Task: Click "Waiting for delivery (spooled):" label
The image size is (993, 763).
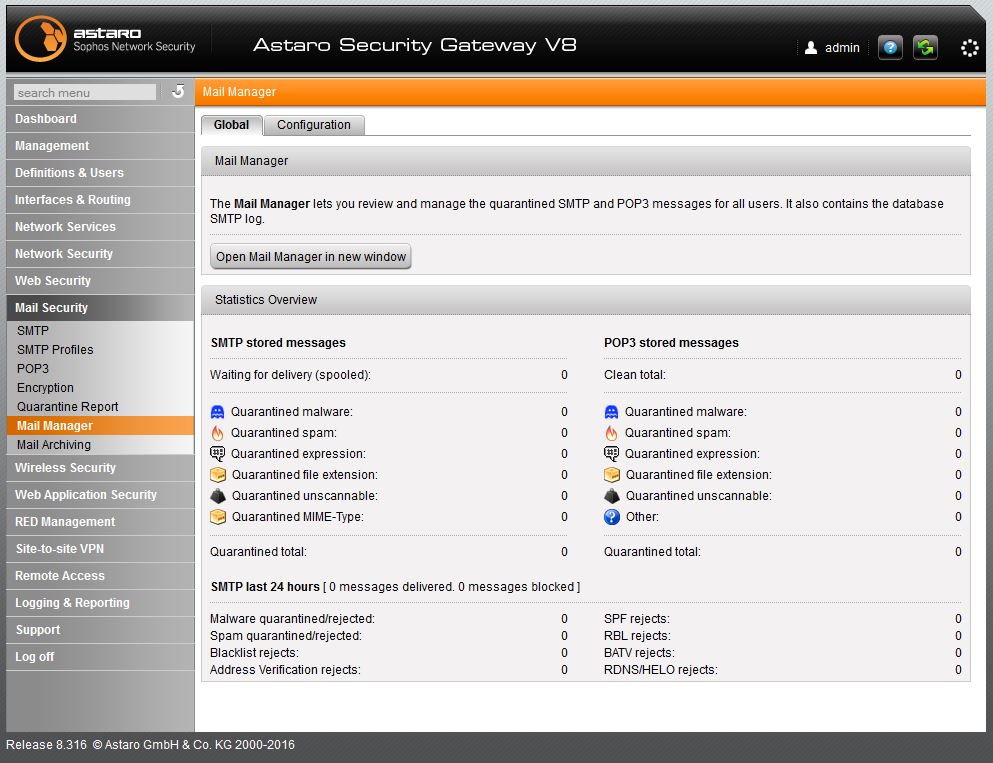Action: (290, 375)
